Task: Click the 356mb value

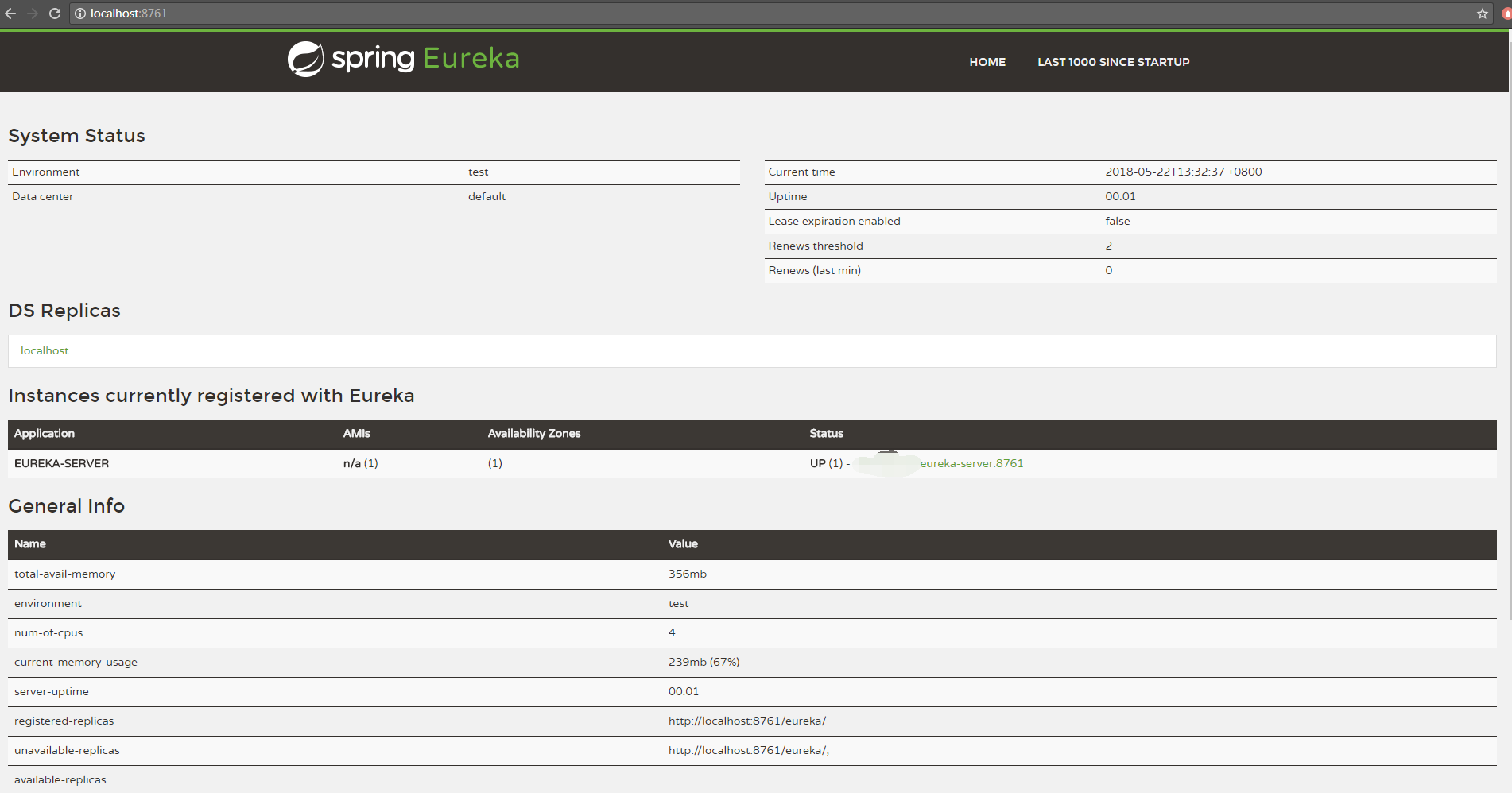Action: click(x=688, y=574)
